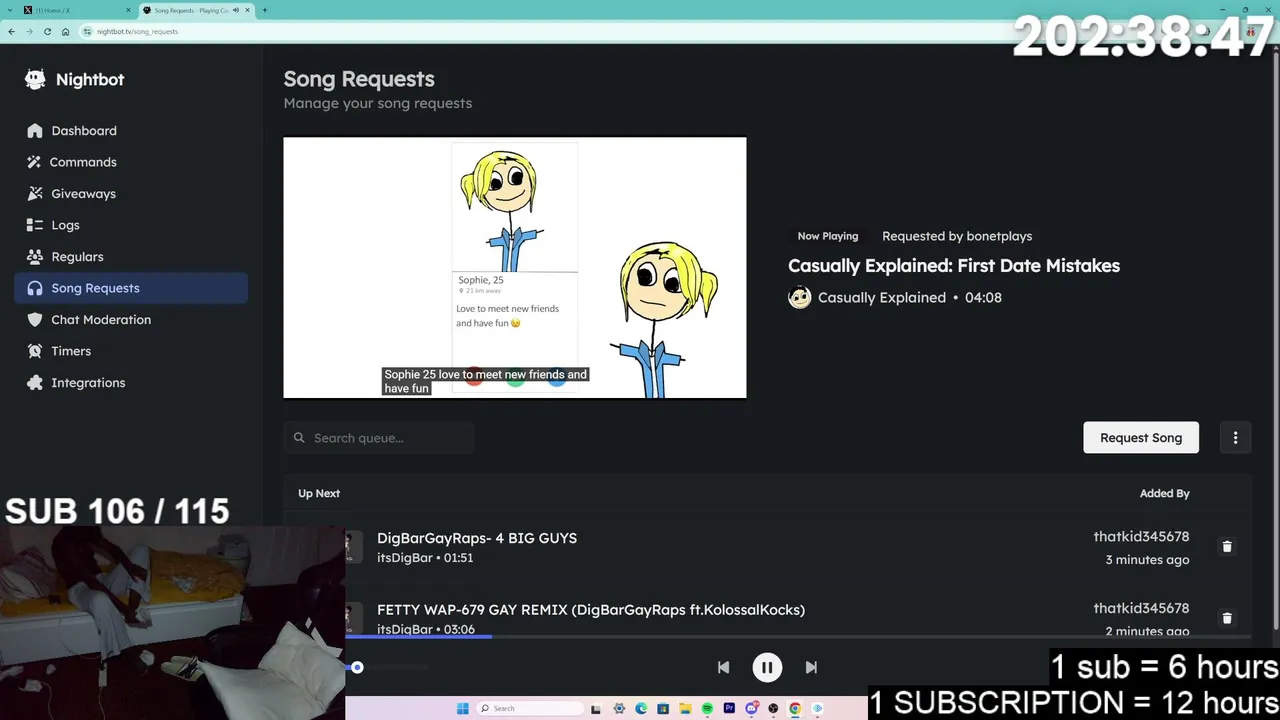
Task: Click the Commands wand icon
Action: coord(35,162)
